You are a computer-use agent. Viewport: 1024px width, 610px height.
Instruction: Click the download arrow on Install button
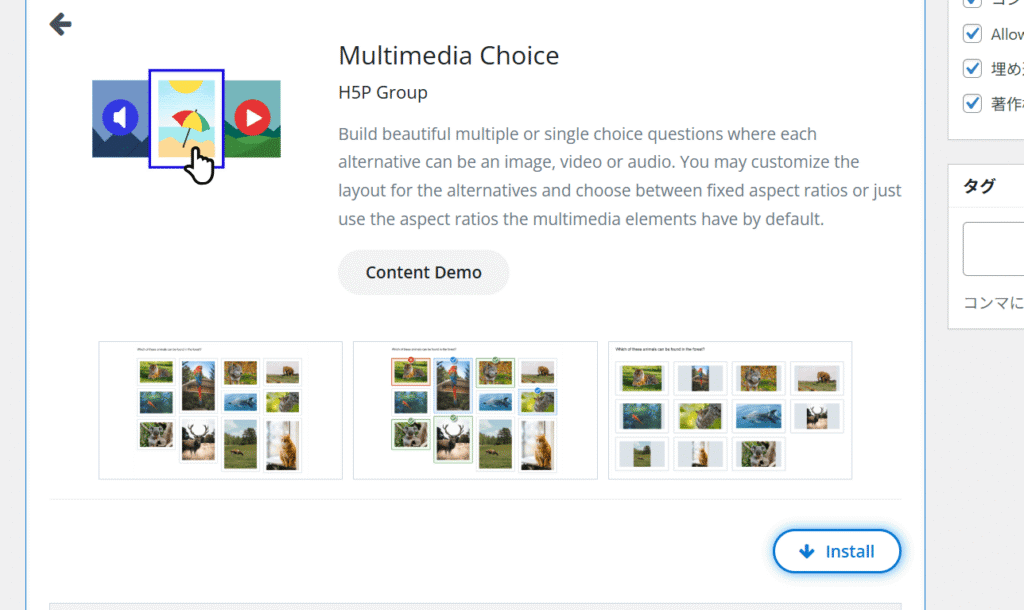pyautogui.click(x=807, y=552)
